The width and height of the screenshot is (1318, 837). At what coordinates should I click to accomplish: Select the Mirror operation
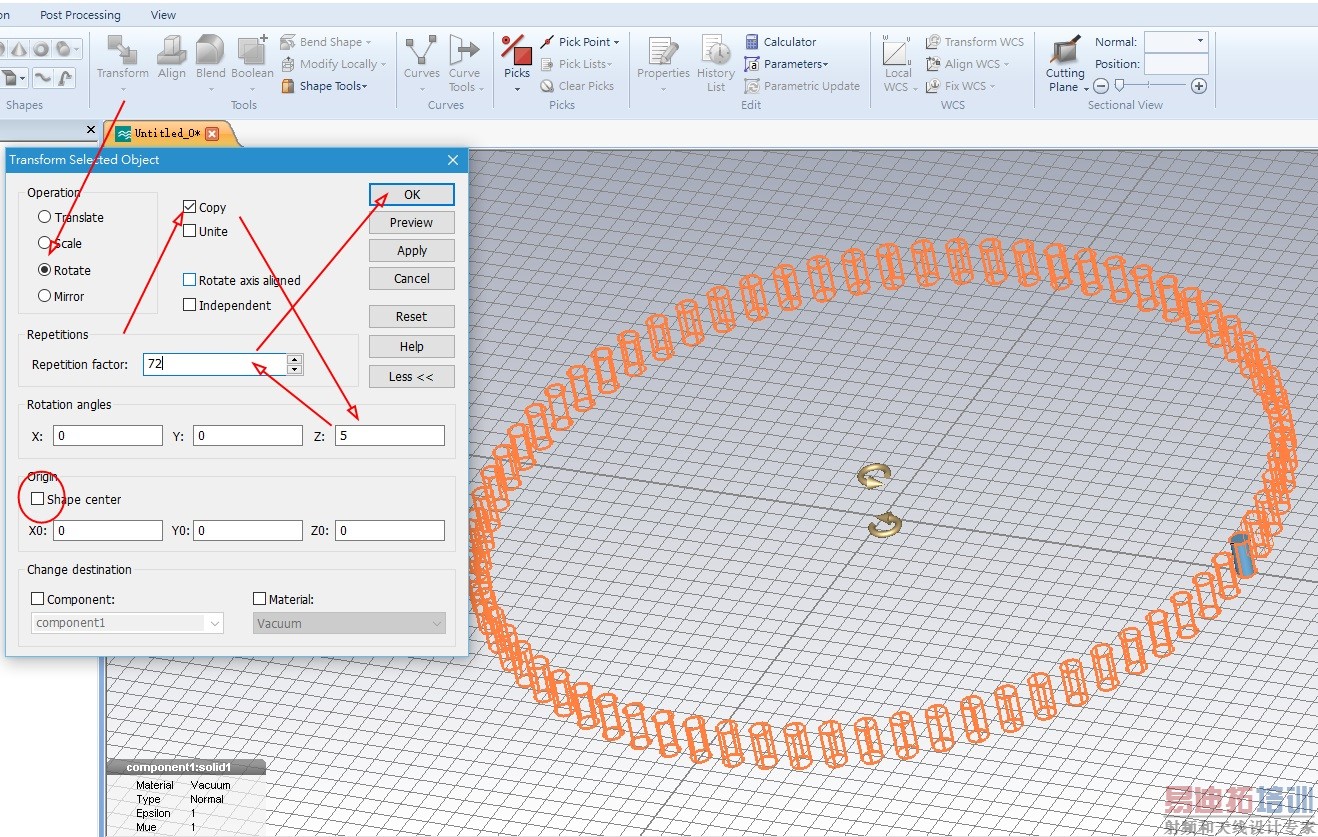tap(44, 296)
